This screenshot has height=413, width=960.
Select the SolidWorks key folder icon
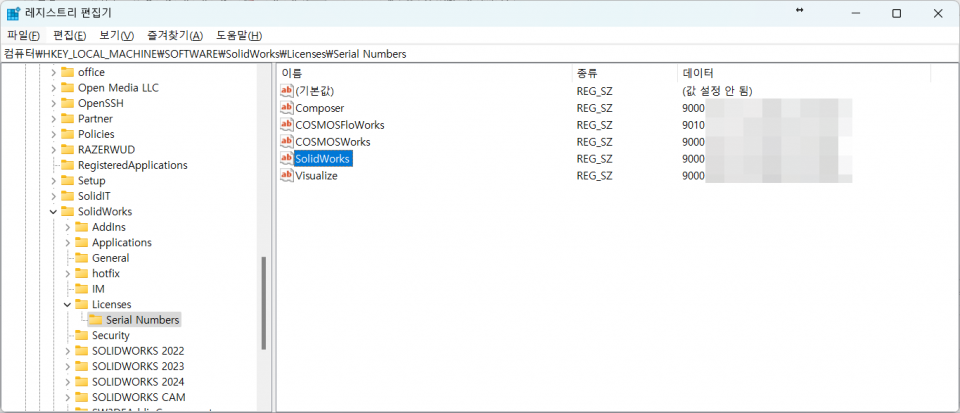[x=67, y=212]
